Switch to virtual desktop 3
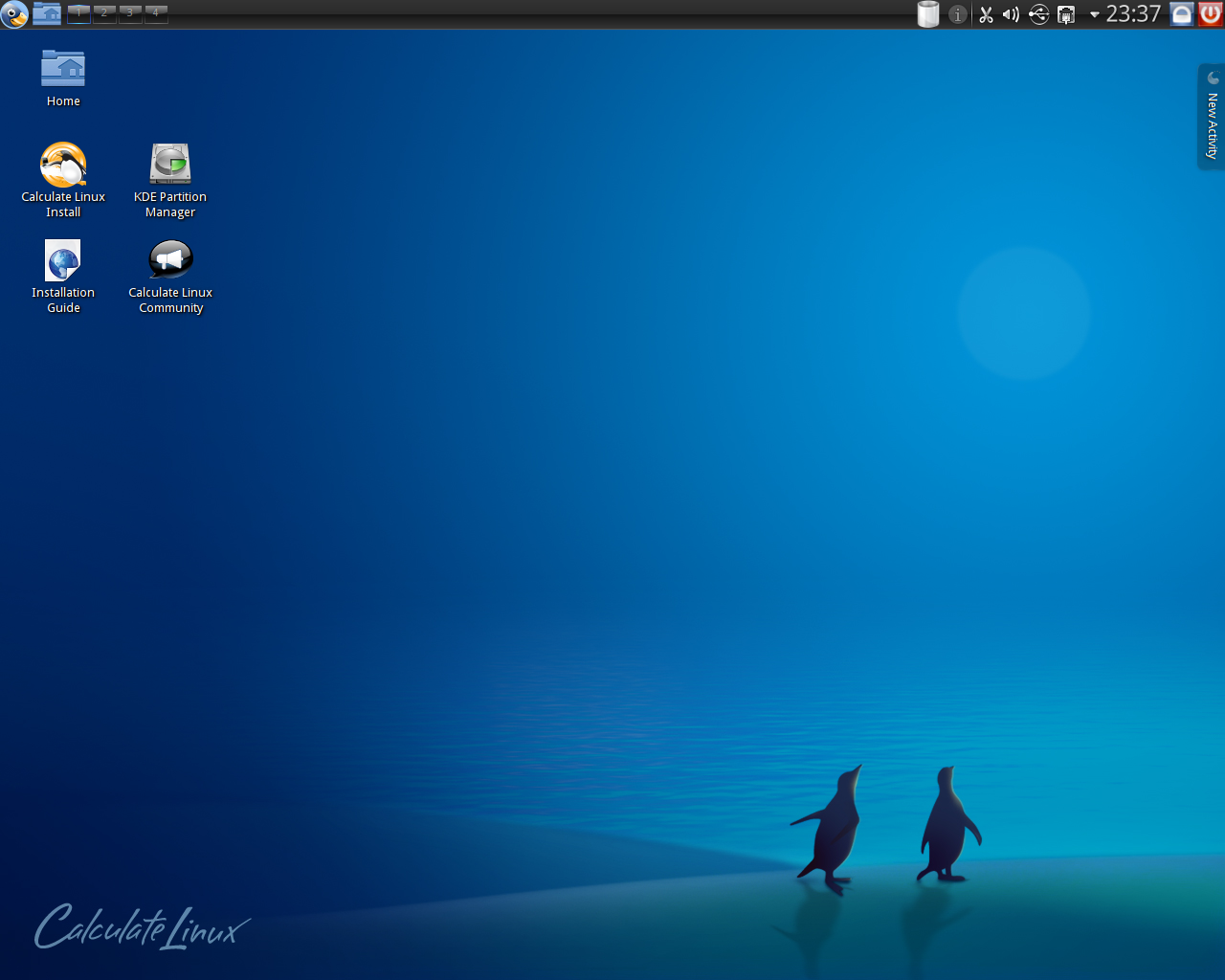This screenshot has width=1225, height=980. tap(130, 13)
